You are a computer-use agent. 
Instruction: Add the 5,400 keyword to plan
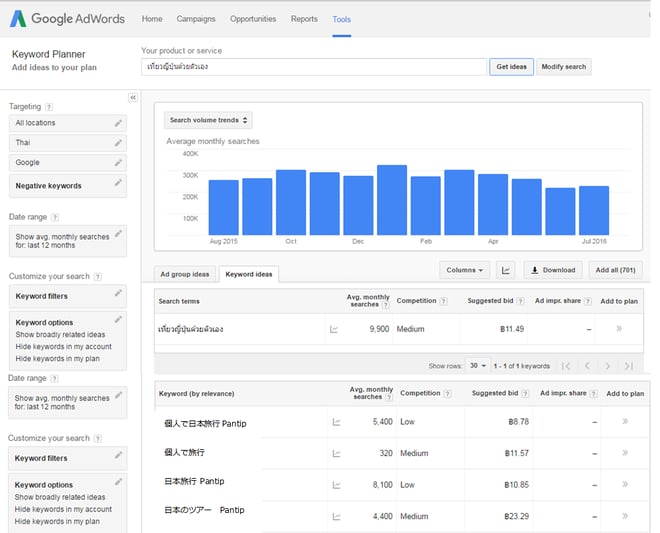pos(625,421)
